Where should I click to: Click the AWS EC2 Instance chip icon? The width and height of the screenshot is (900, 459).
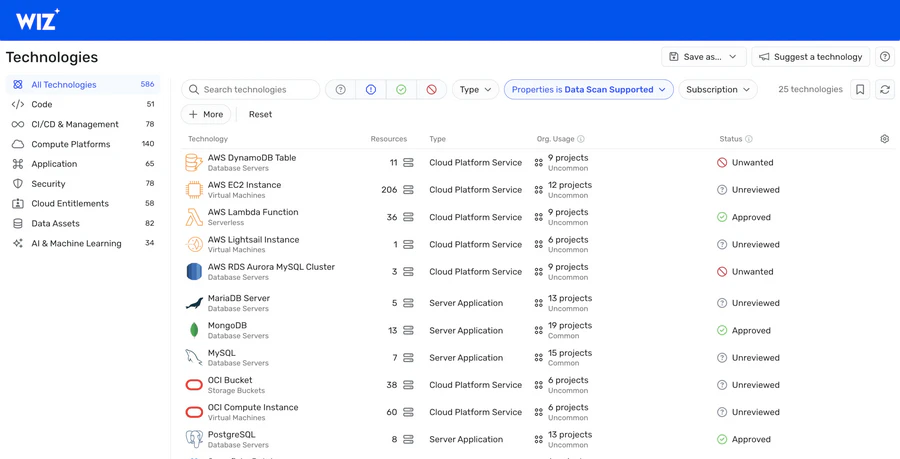(194, 190)
